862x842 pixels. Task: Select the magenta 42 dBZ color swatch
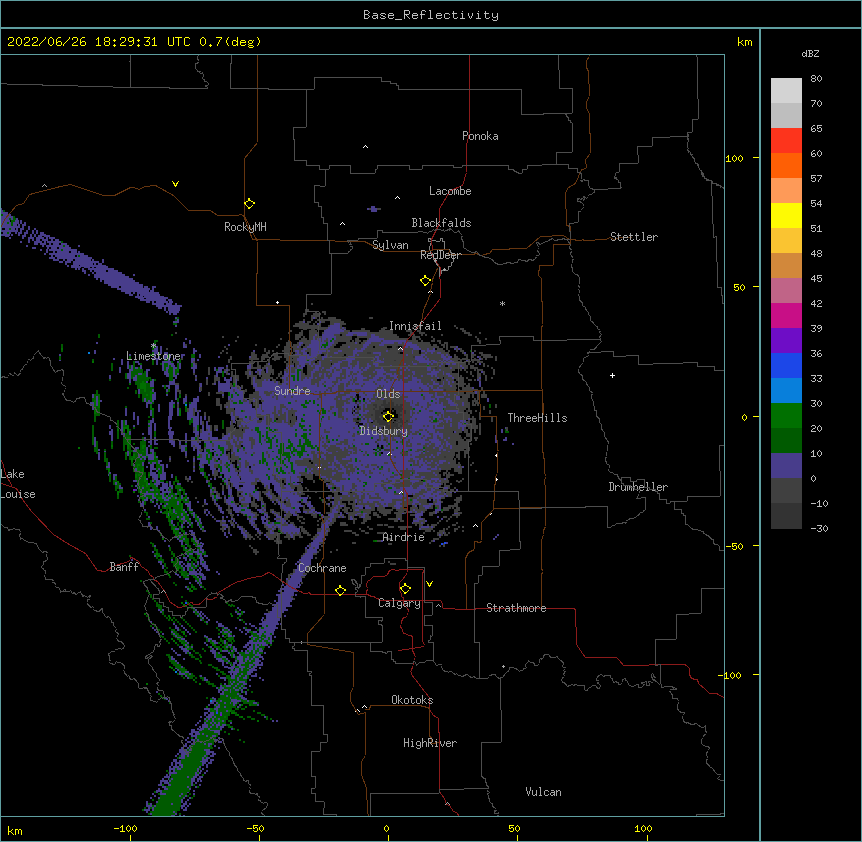786,315
